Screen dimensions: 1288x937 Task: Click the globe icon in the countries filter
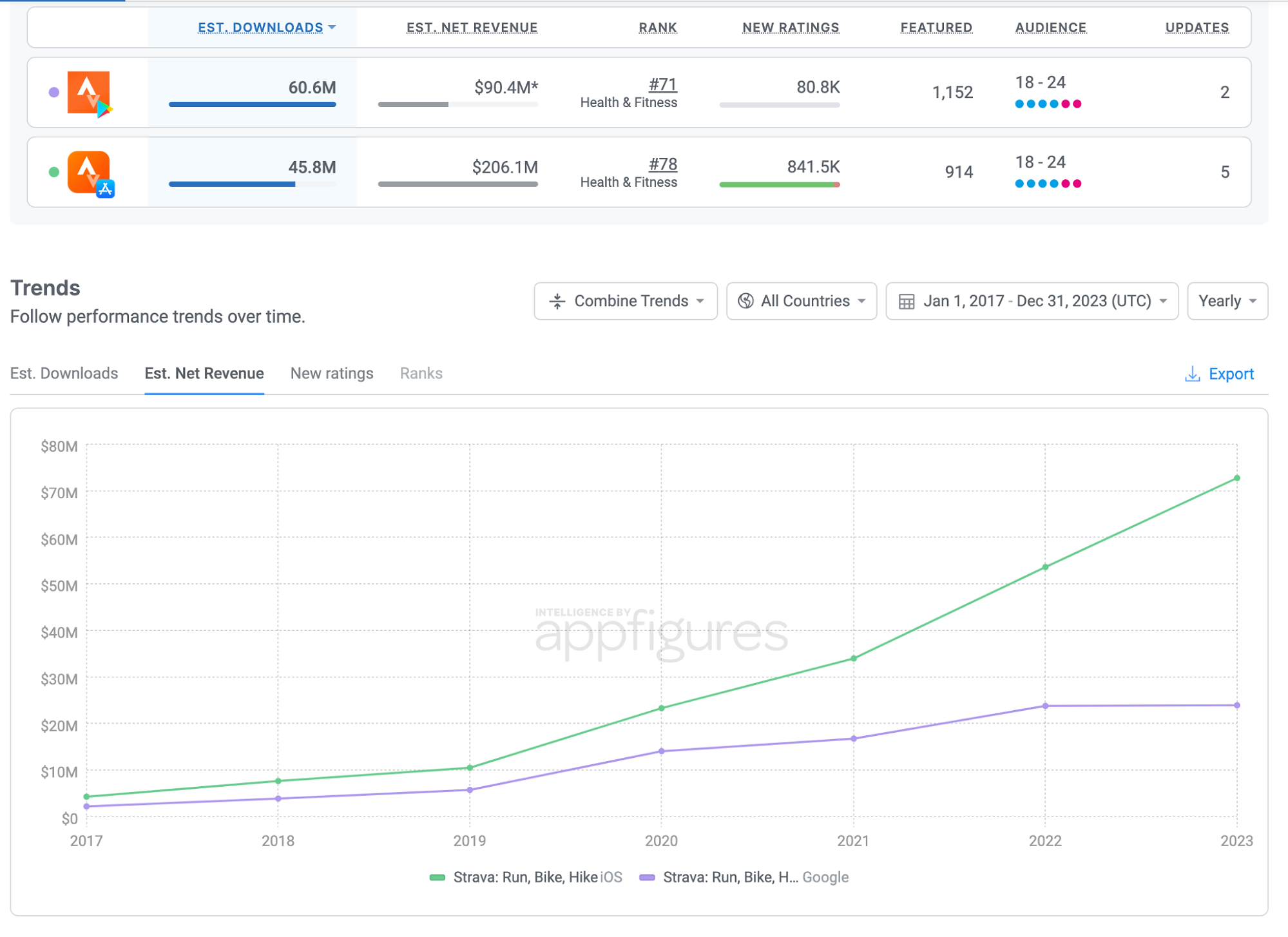tap(745, 301)
